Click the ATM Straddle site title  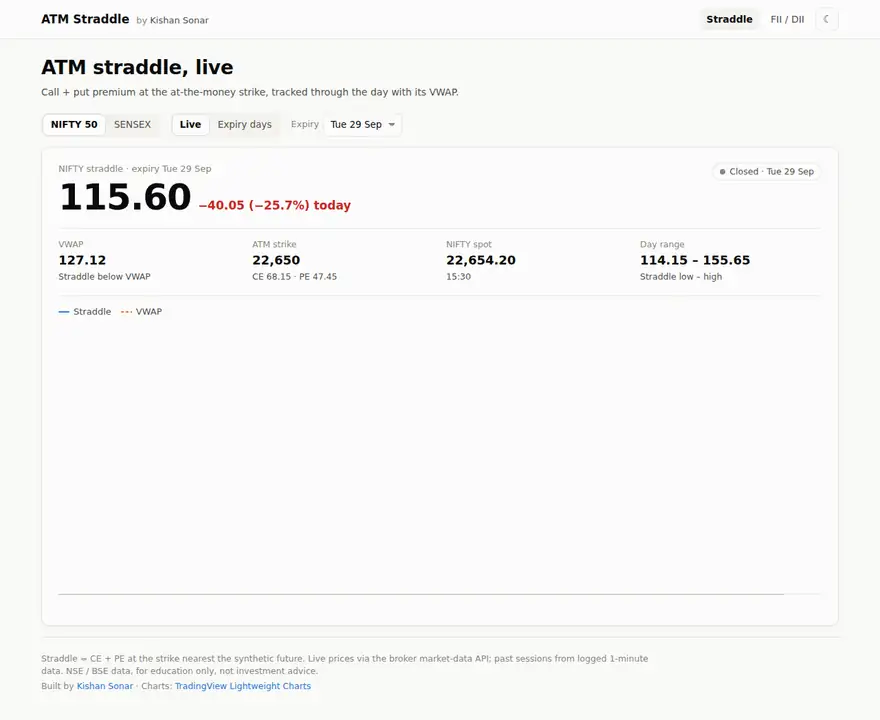click(85, 19)
